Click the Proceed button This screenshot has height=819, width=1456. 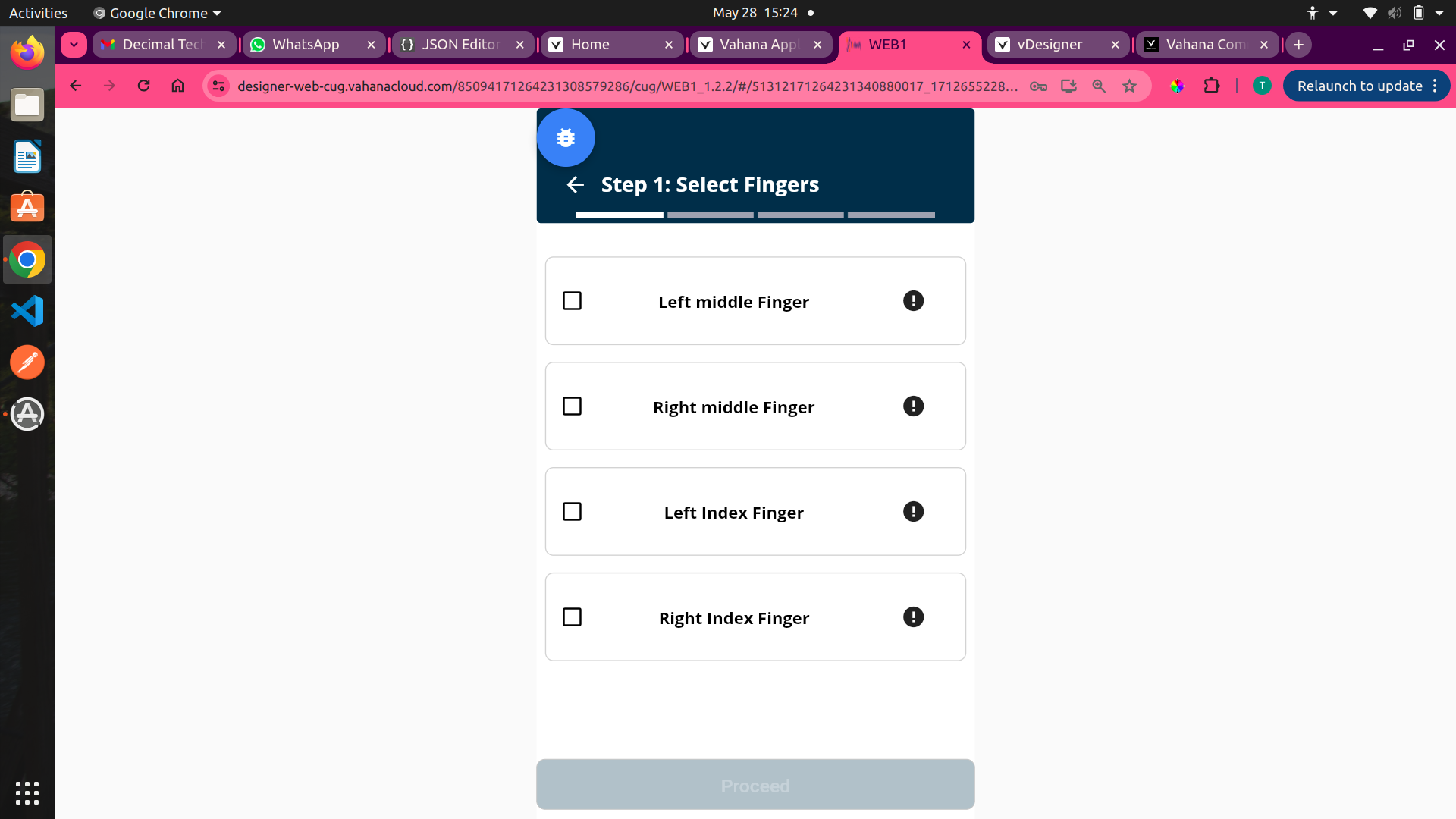tap(755, 785)
